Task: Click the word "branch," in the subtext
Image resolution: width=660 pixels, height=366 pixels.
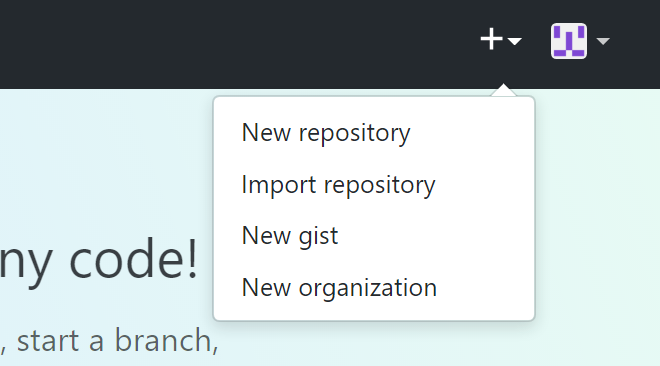Action: (167, 340)
